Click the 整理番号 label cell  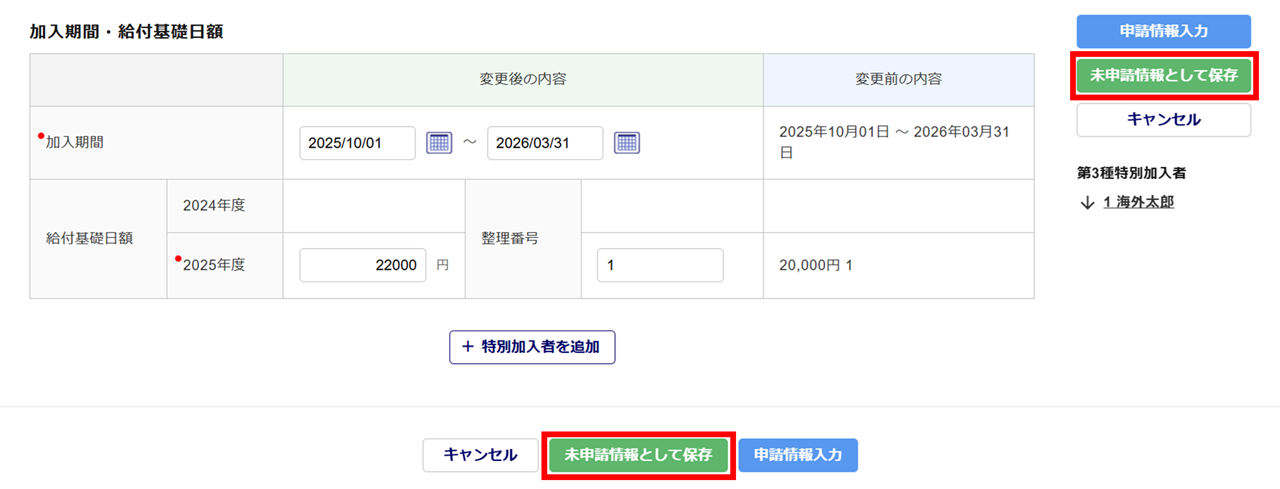tap(510, 240)
